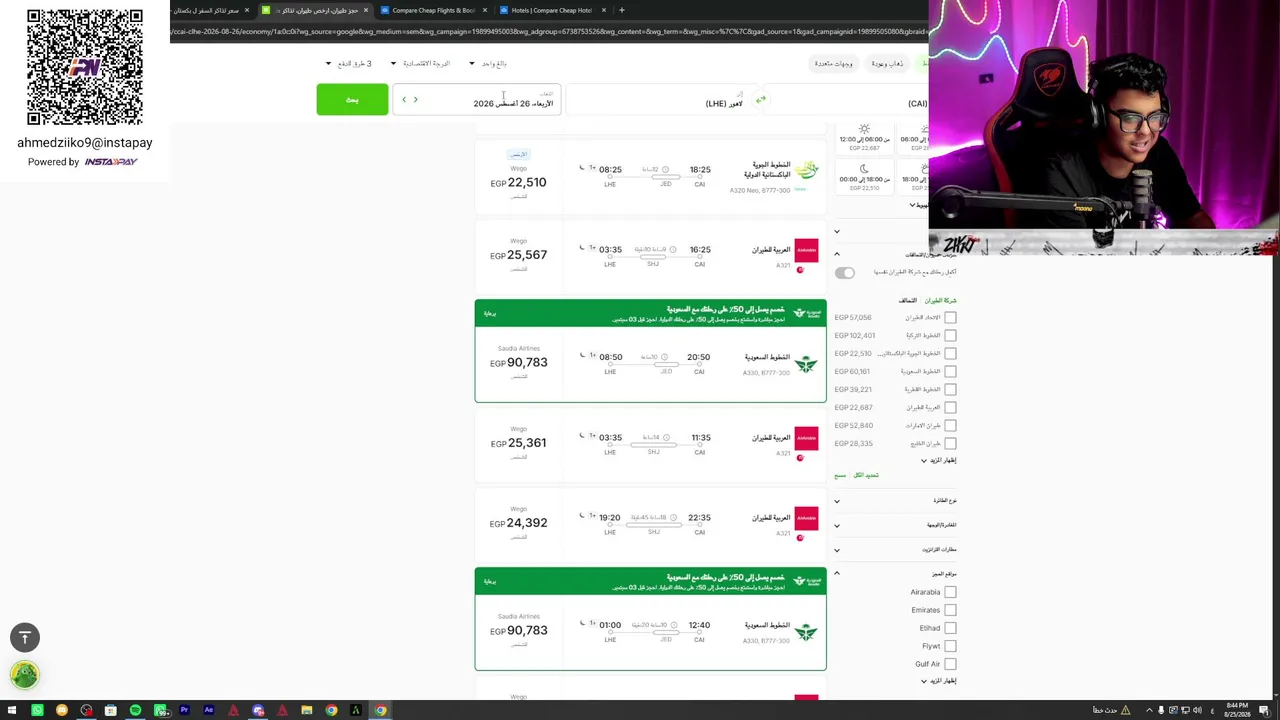Viewport: 1280px width, 720px height.
Task: Click the green search button
Action: pyautogui.click(x=352, y=100)
